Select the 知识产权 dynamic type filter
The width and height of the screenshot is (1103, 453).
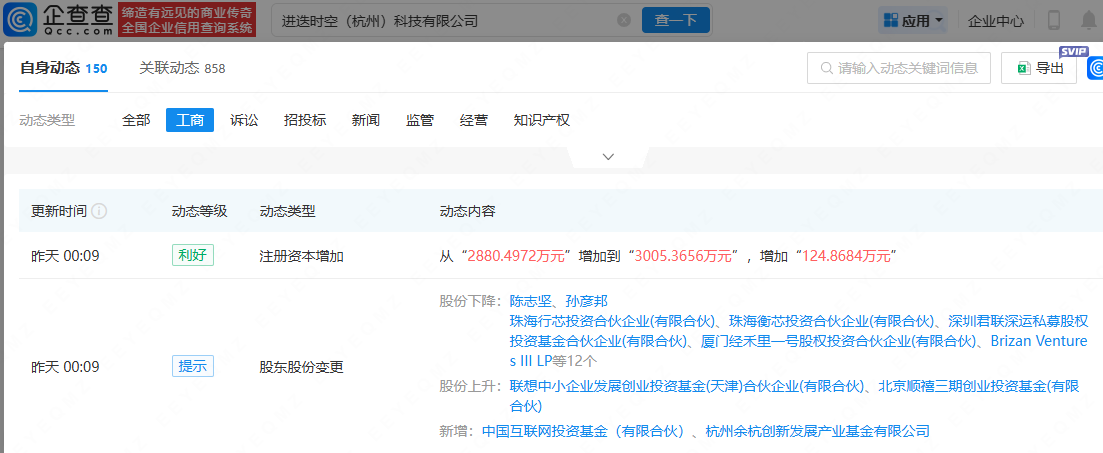(x=541, y=120)
